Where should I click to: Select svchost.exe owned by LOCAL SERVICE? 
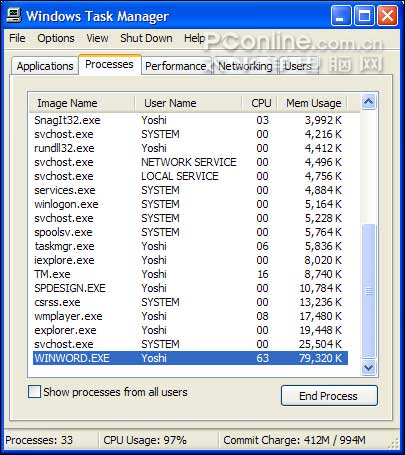tap(190, 176)
